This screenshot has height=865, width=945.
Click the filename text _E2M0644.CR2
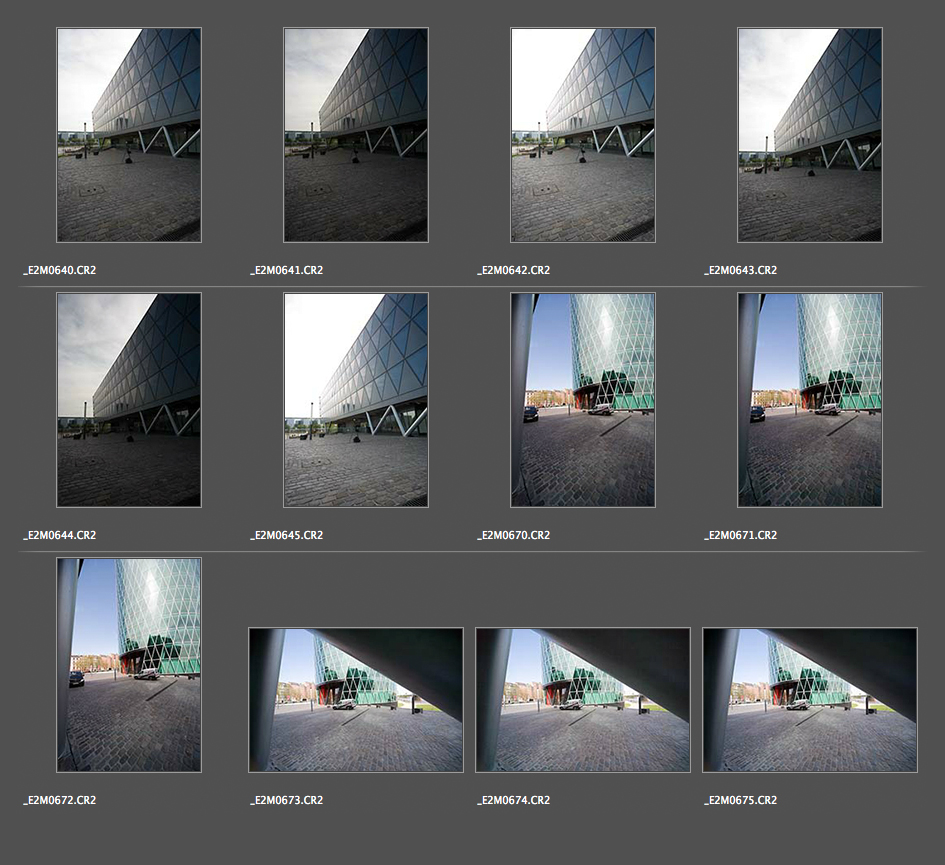point(60,535)
